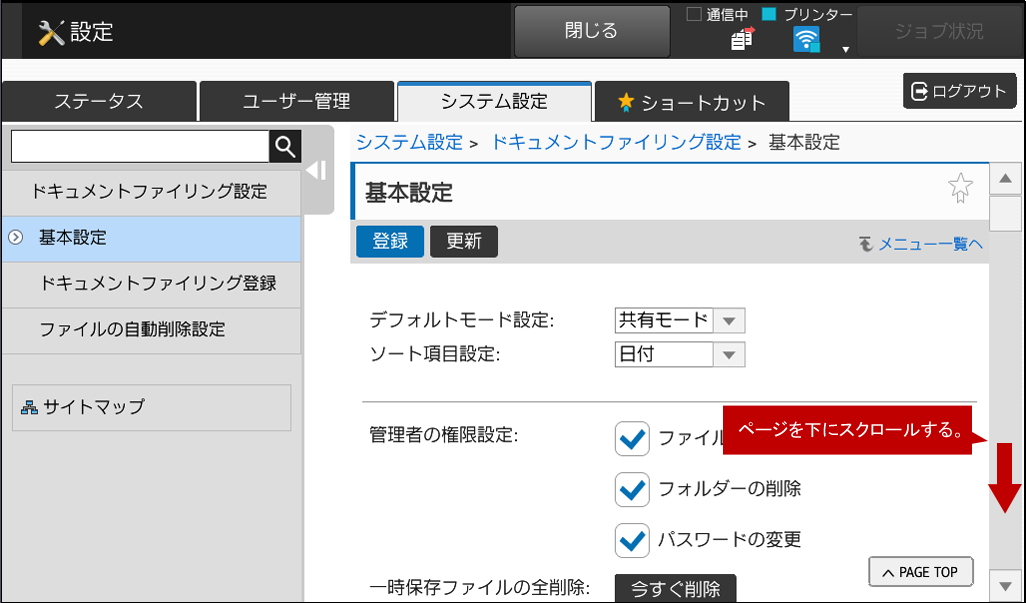Click the wireless network status icon
The image size is (1026, 603).
click(806, 39)
